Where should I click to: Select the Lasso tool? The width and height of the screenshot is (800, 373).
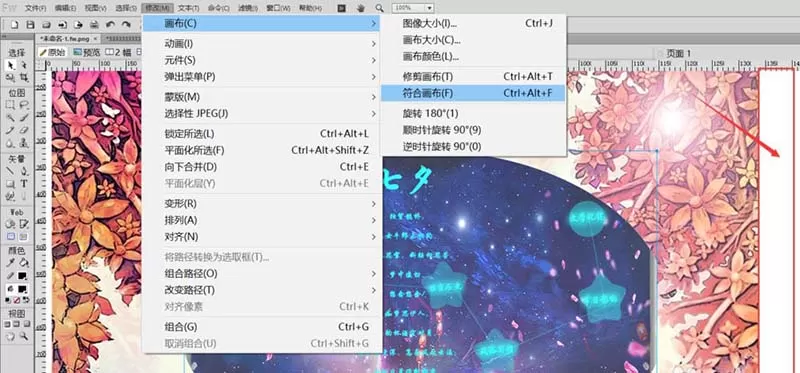pos(23,105)
